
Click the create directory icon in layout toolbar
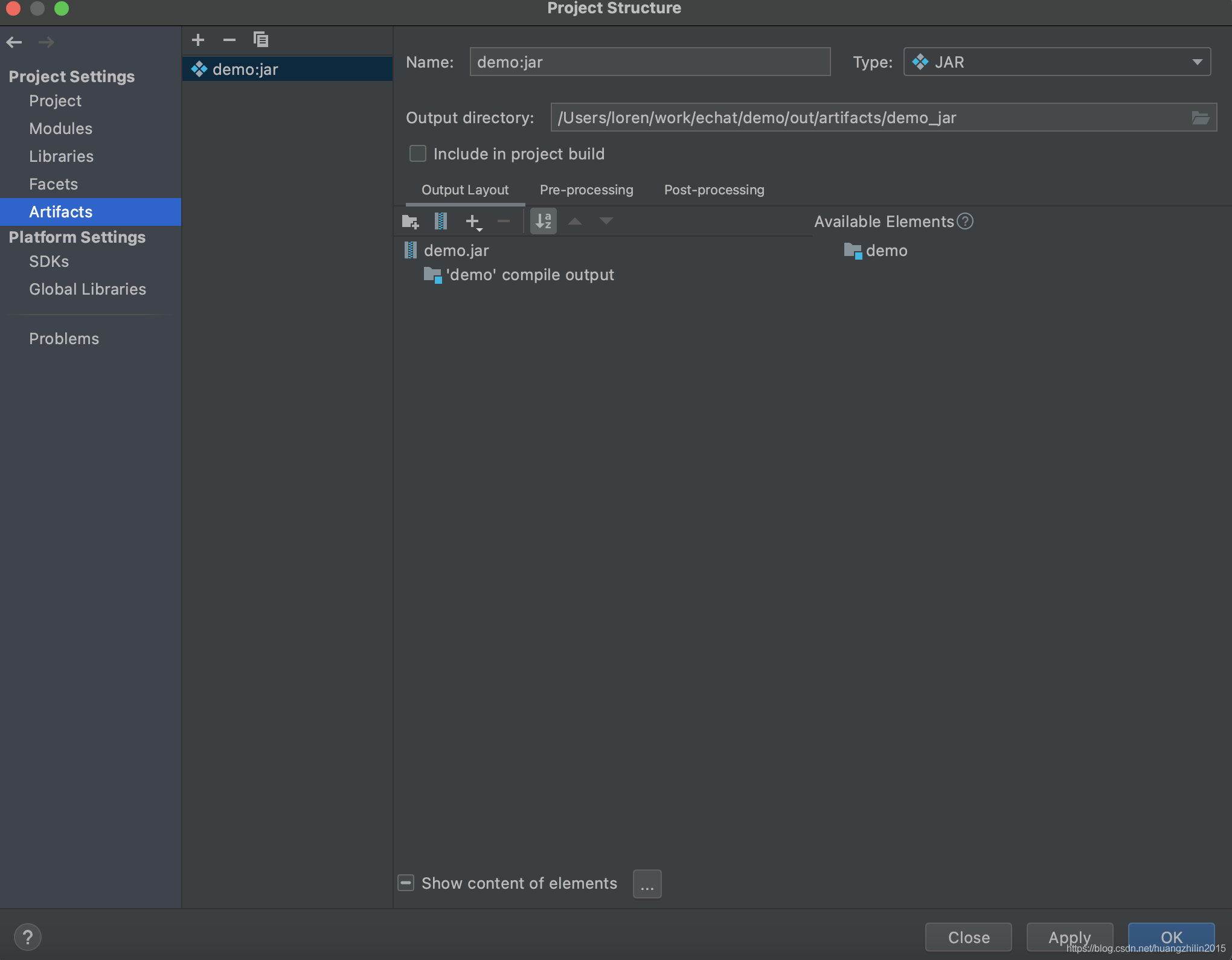tap(410, 222)
